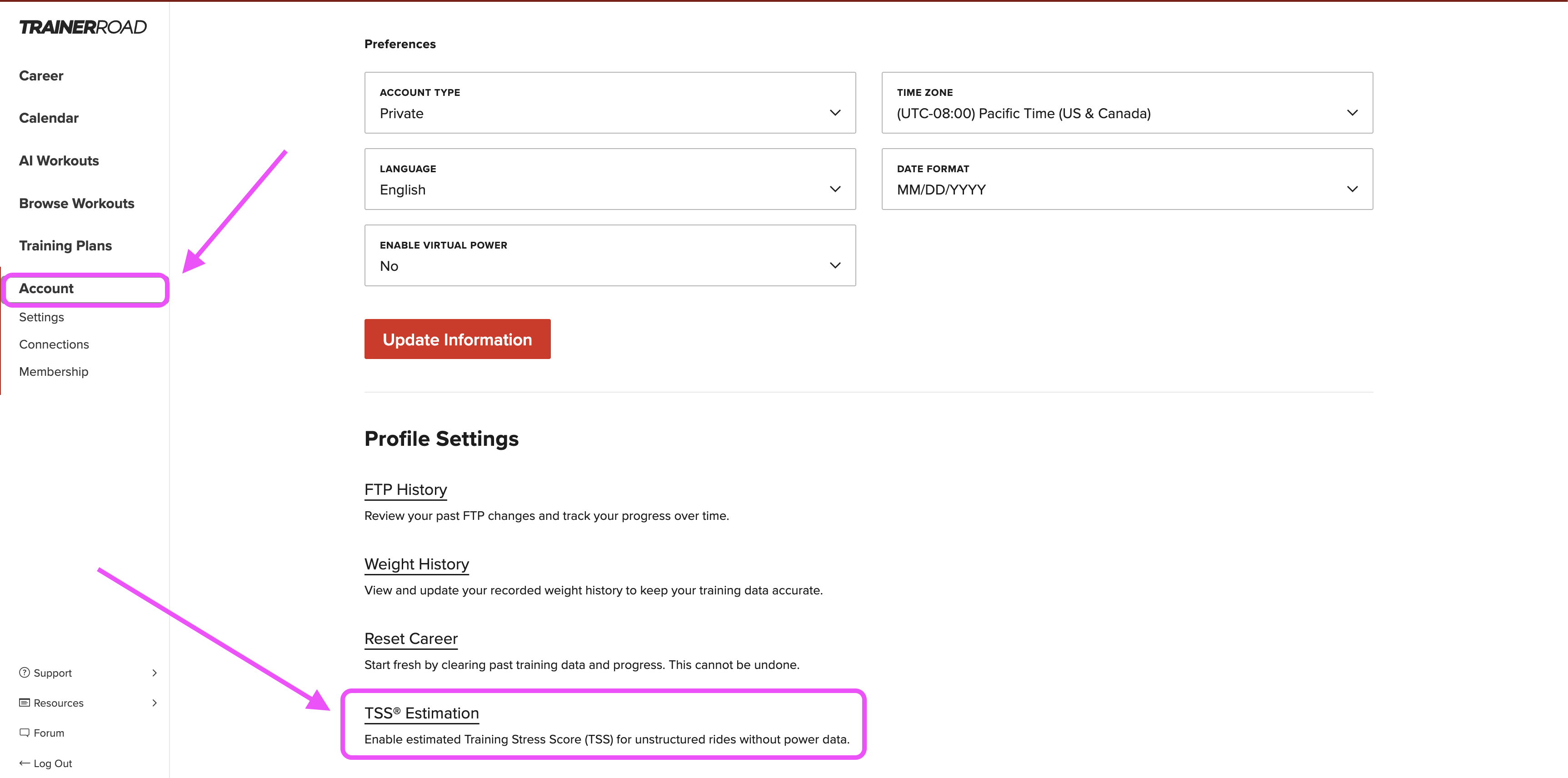
Task: Click the Log Out arrow icon
Action: [25, 763]
